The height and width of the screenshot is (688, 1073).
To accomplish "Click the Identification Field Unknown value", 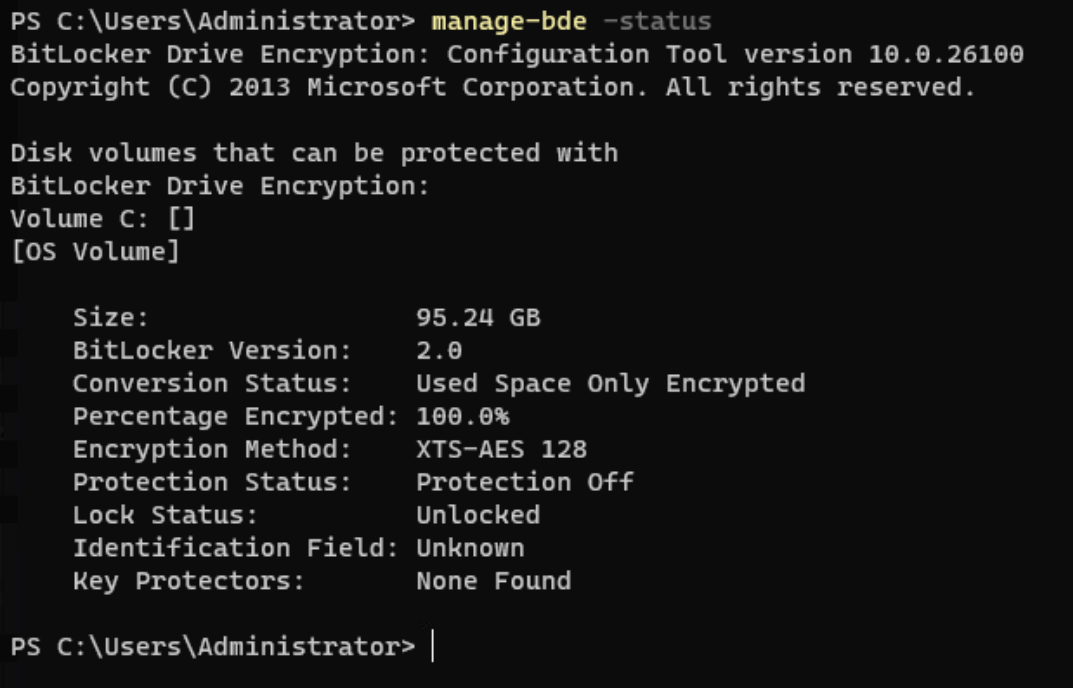I will tap(469, 548).
